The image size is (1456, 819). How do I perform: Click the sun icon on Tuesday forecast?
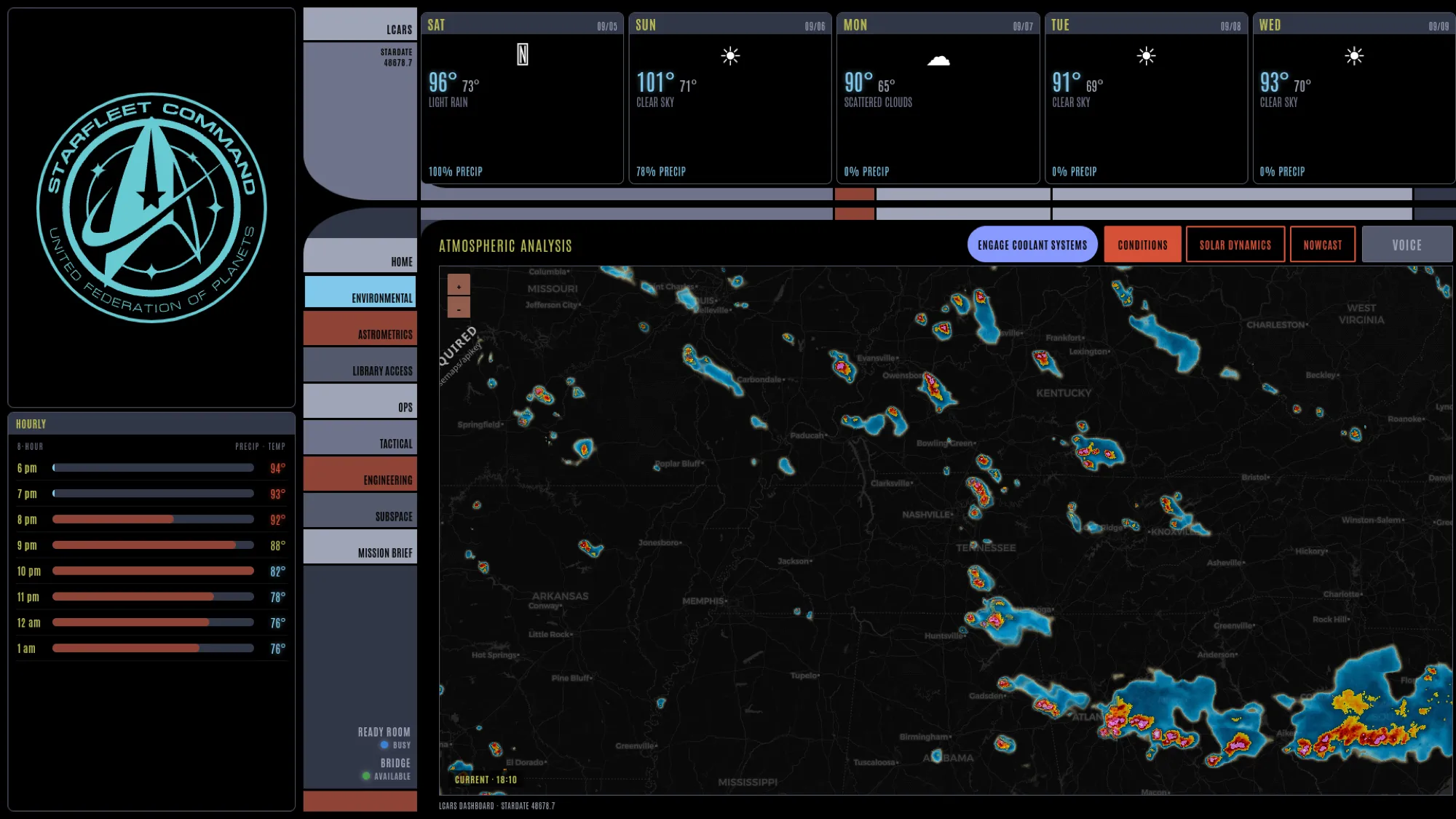tap(1146, 56)
